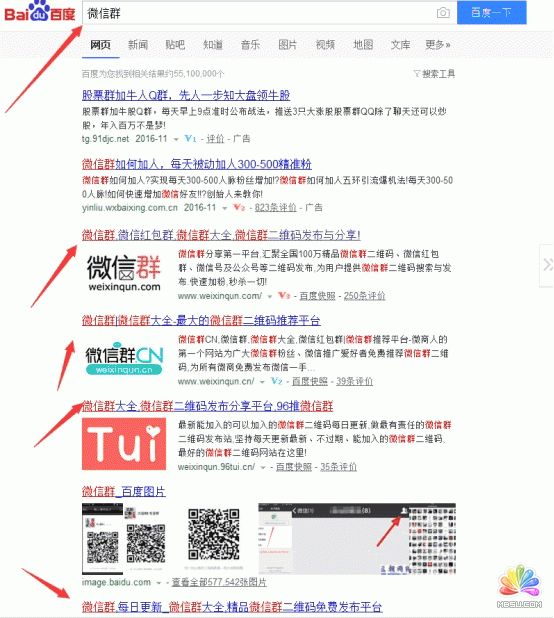
Task: Open 百度快照 for www.weixinqun.com/
Action: point(318,296)
